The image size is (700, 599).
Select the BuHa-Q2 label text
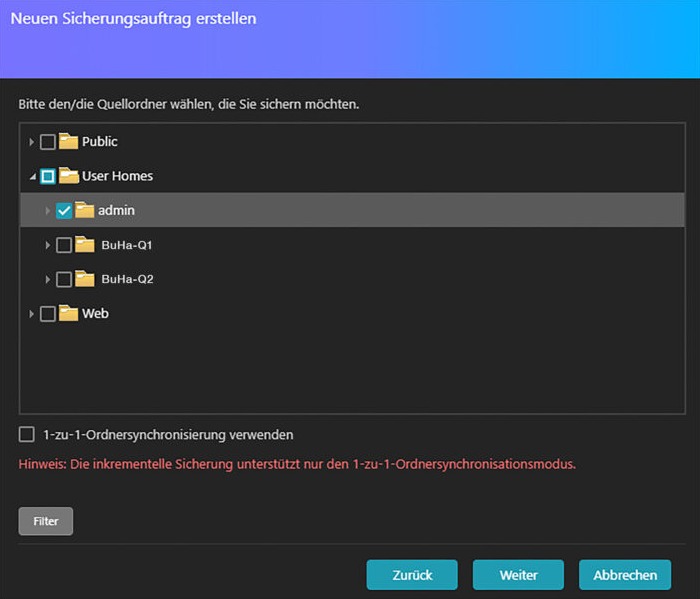[127, 279]
